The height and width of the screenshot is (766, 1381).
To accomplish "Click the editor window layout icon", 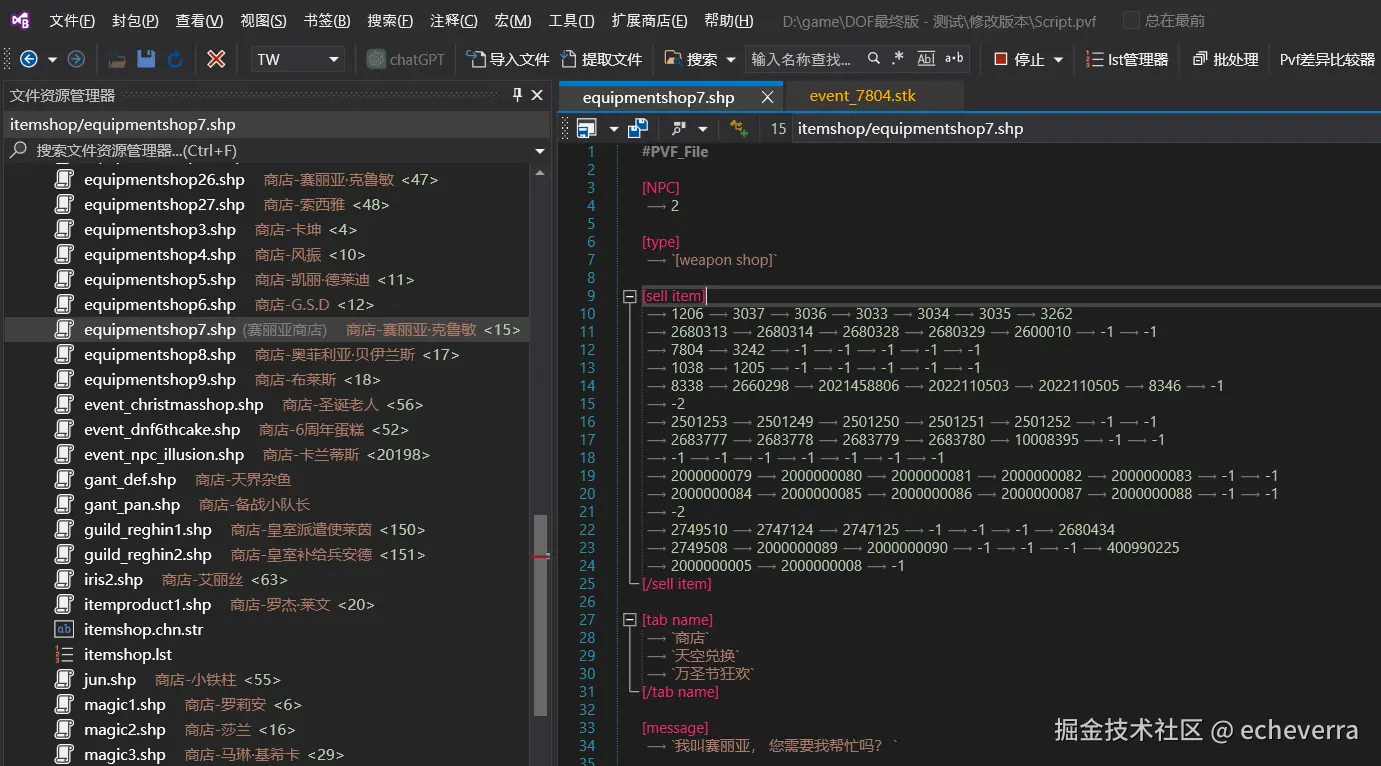I will point(587,128).
